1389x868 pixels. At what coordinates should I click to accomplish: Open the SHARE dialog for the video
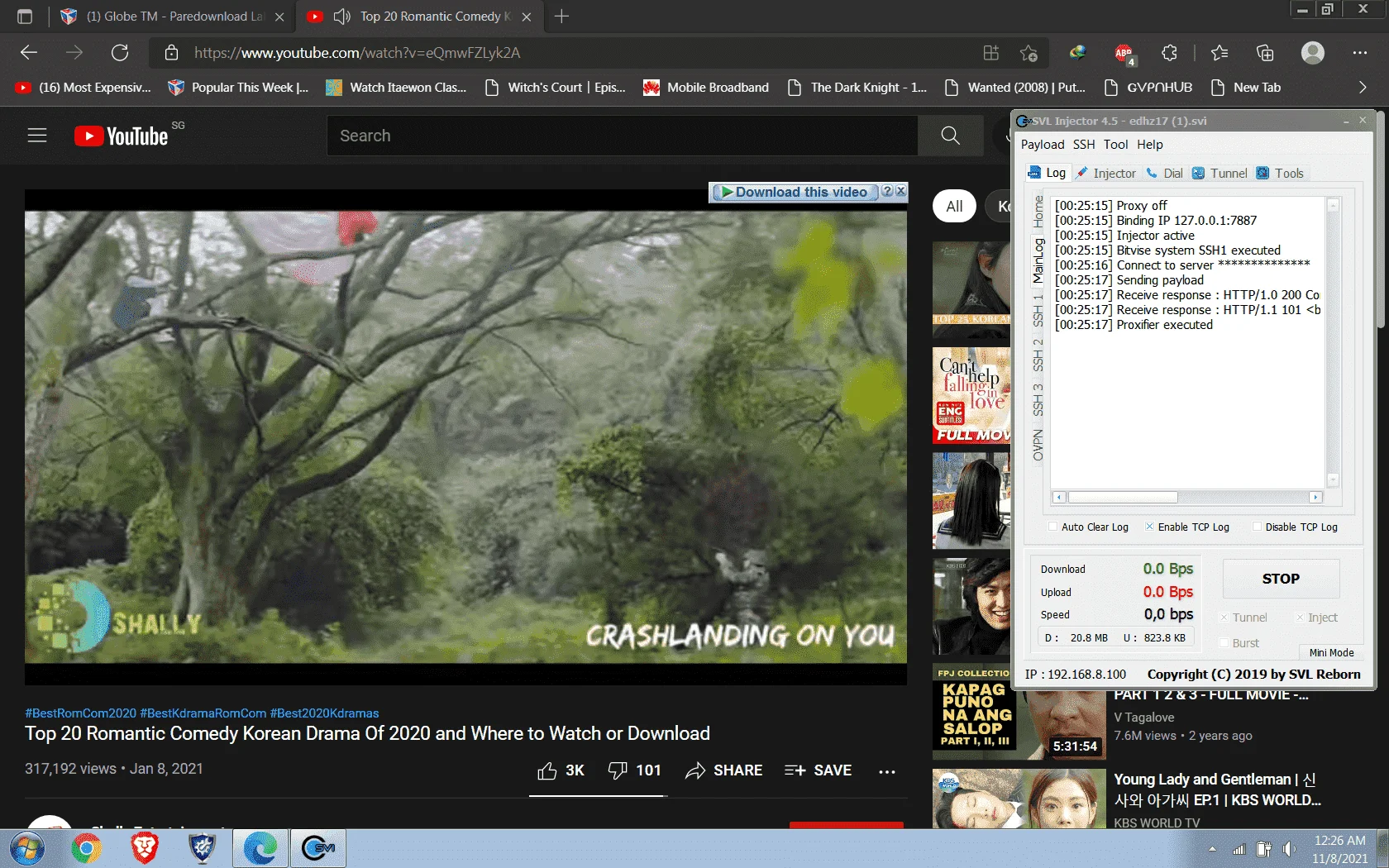724,770
